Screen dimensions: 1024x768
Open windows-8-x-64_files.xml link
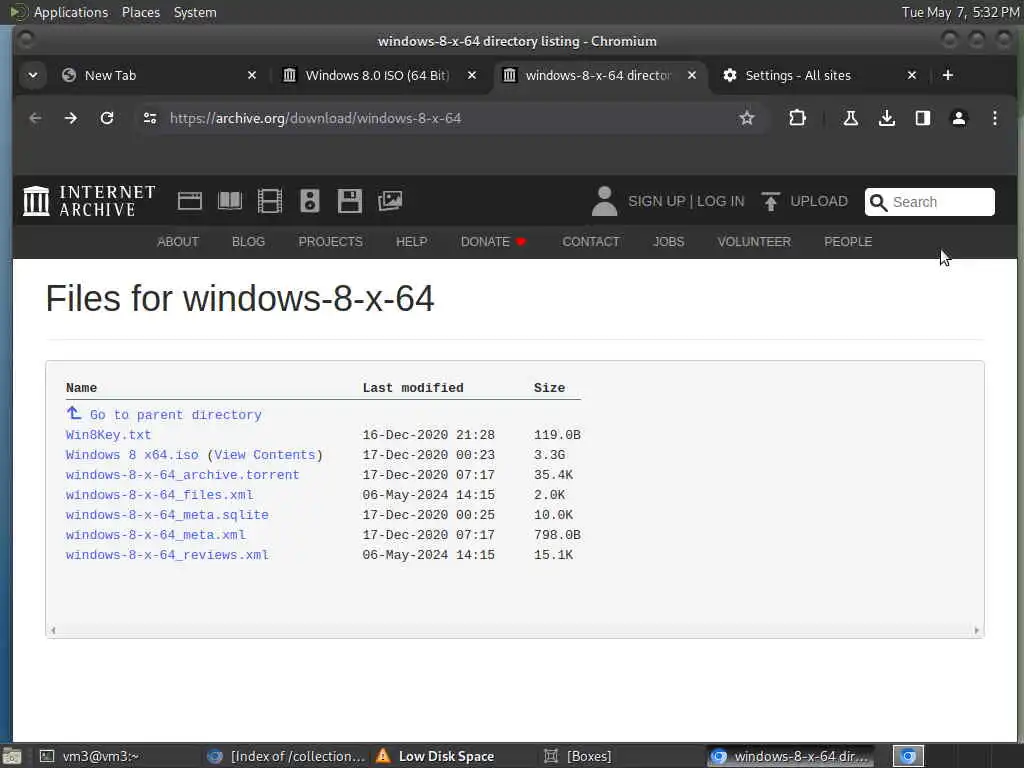tap(159, 495)
